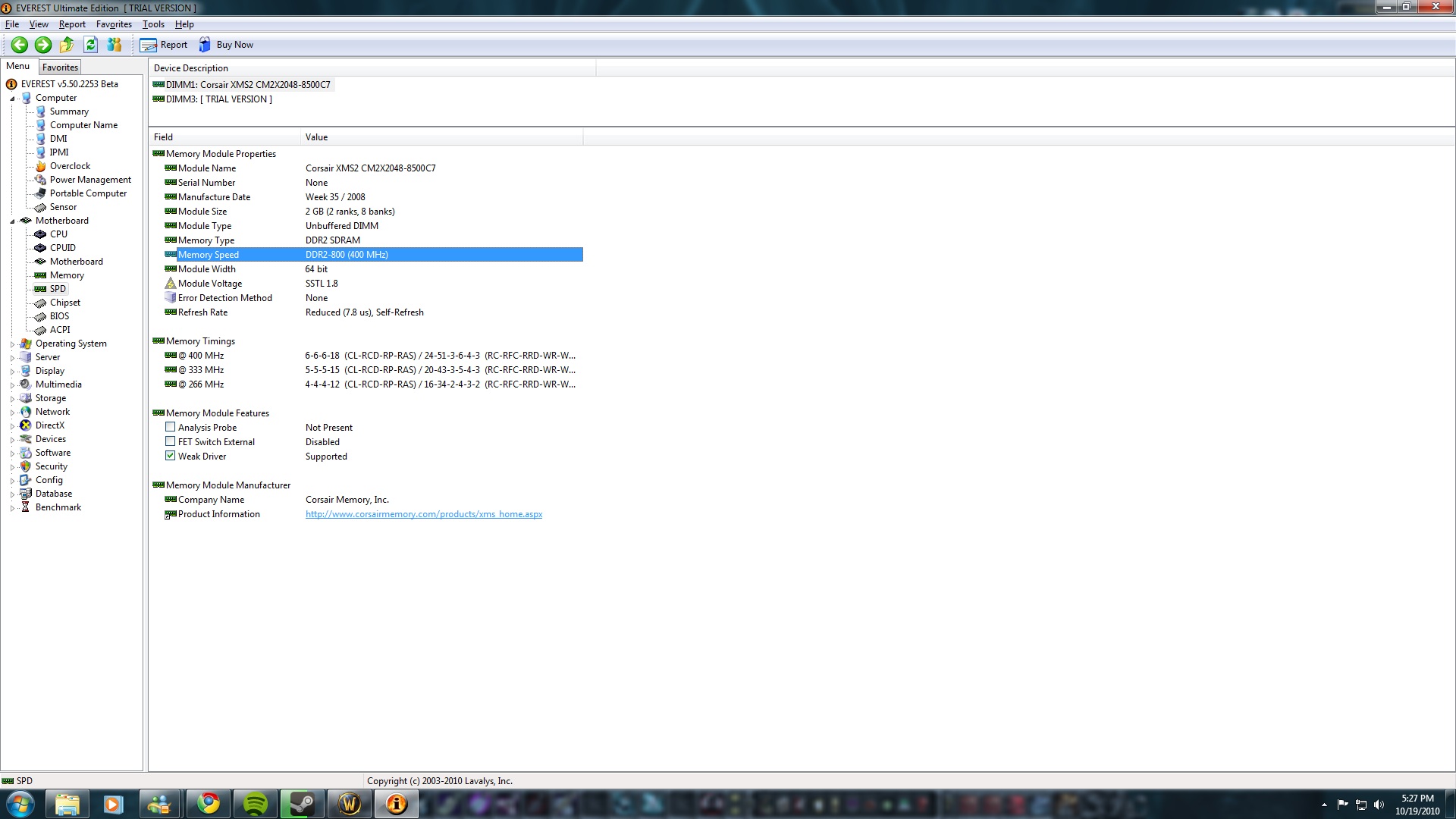The height and width of the screenshot is (819, 1456).
Task: Open the Overclock flame icon
Action: pos(41,166)
